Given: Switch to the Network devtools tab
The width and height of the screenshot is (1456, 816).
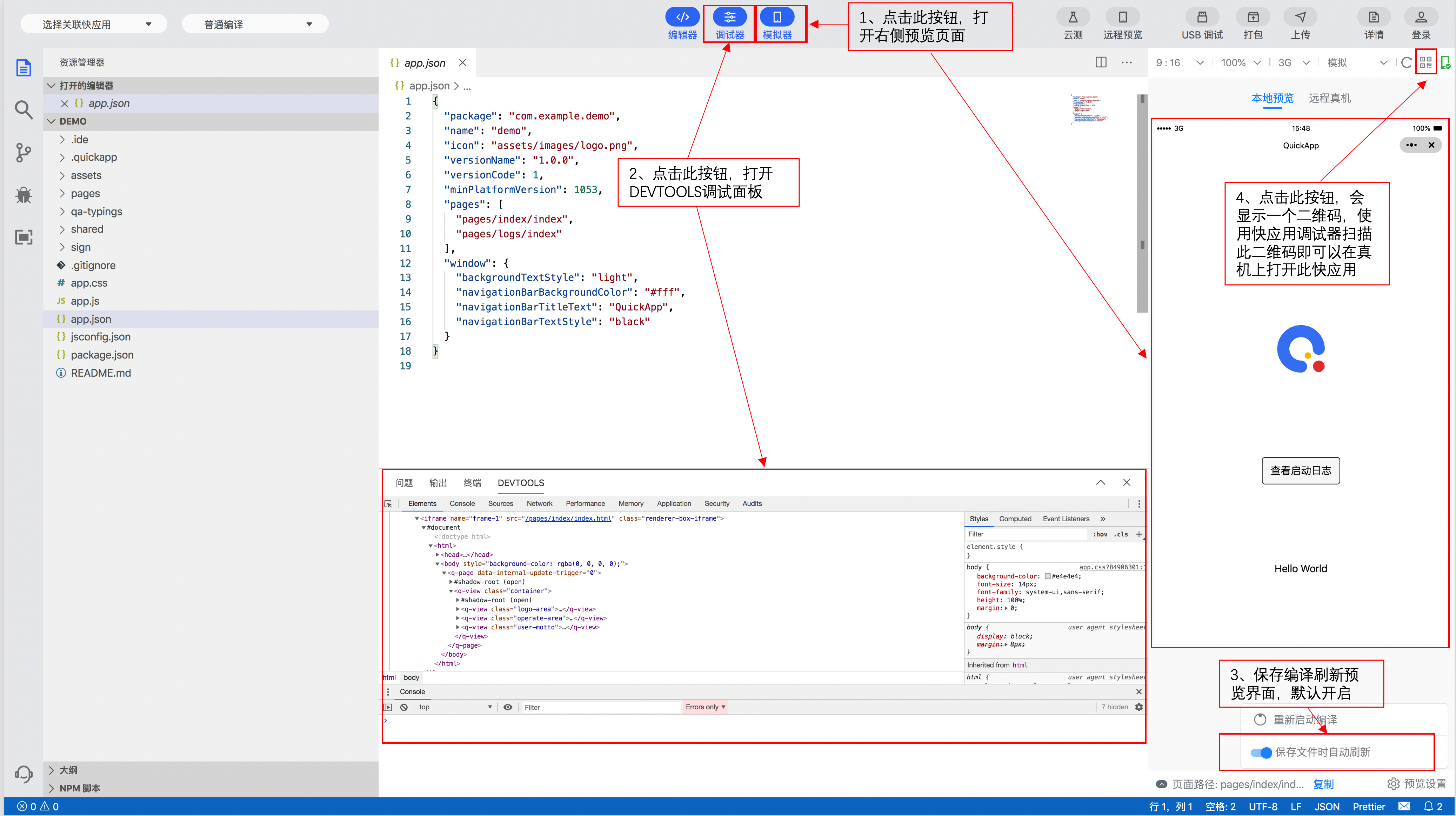Looking at the screenshot, I should 539,503.
